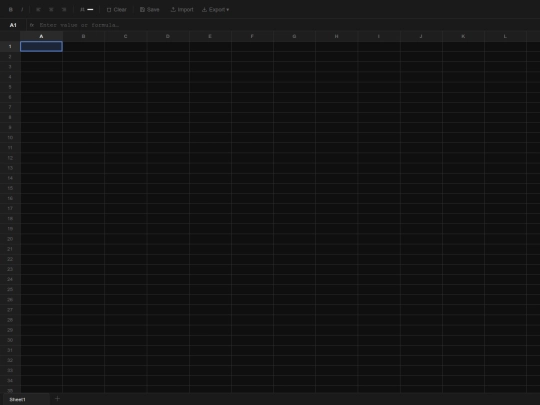Open the Export dropdown
Image resolution: width=540 pixels, height=405 pixels.
(x=215, y=10)
